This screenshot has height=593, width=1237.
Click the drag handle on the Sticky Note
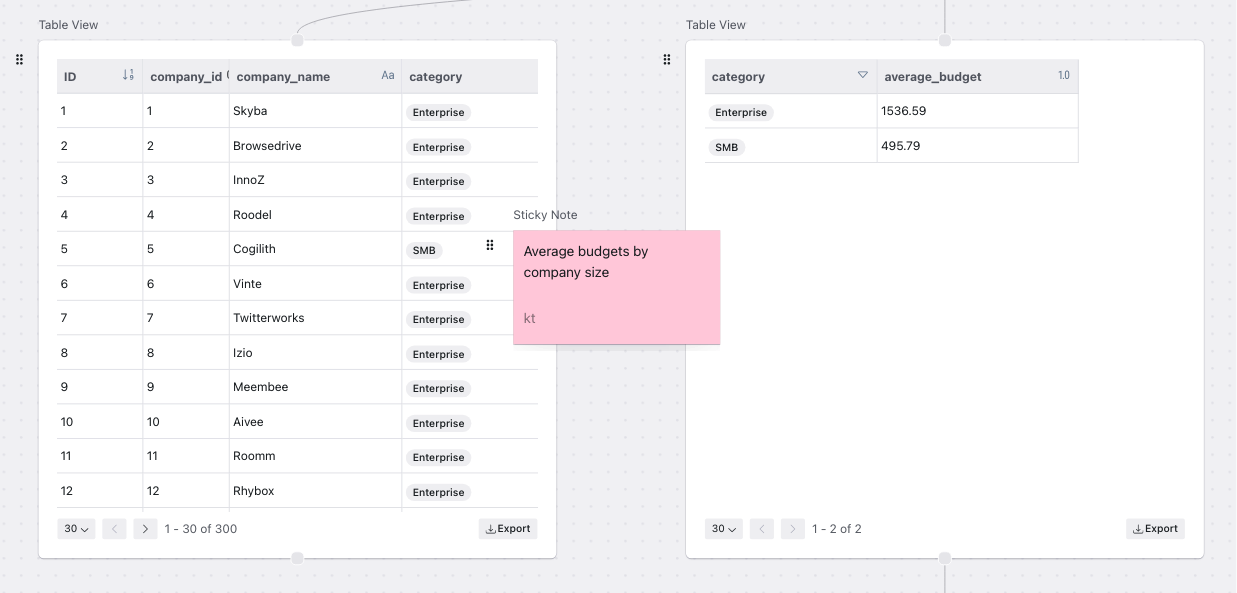coord(490,244)
